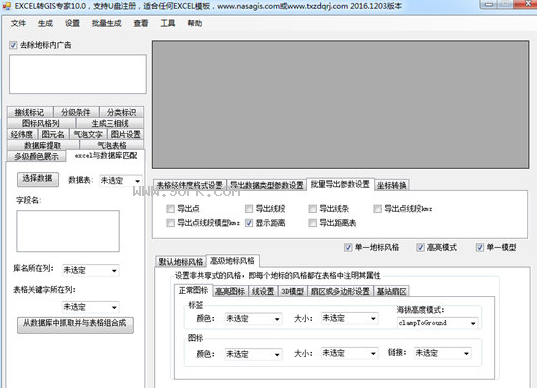
Task: Switch to the 基站扇区 tab
Action: tap(391, 291)
